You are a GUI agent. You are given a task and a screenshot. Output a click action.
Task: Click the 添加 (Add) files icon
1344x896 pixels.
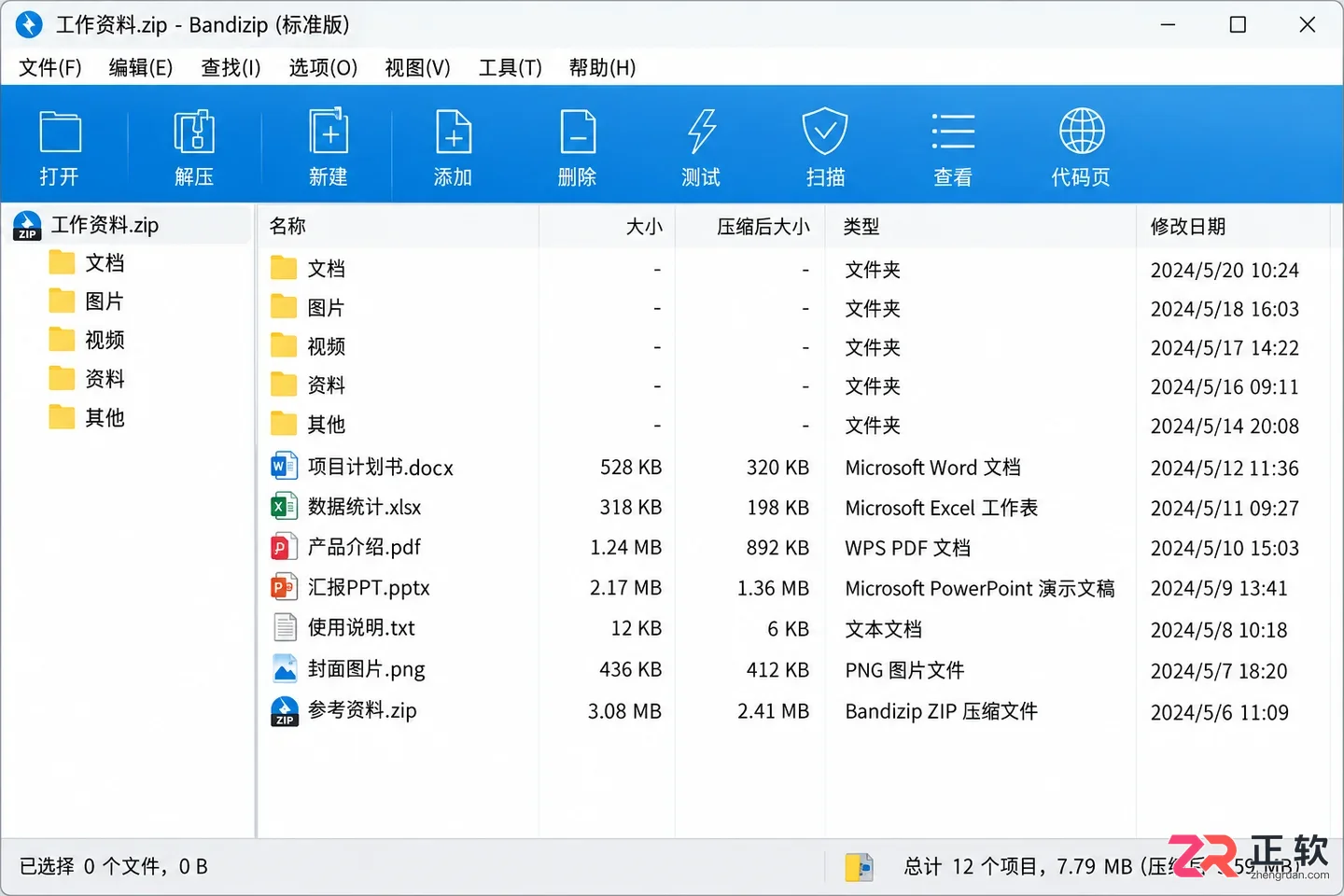[454, 132]
